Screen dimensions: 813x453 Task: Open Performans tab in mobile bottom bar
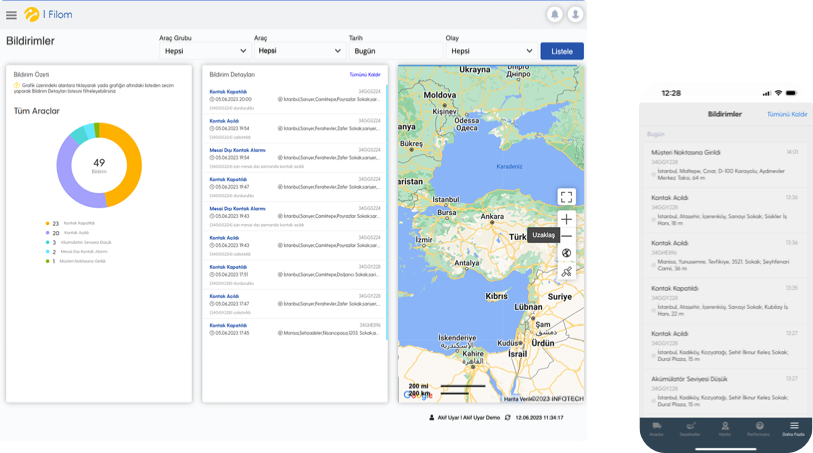click(x=759, y=428)
